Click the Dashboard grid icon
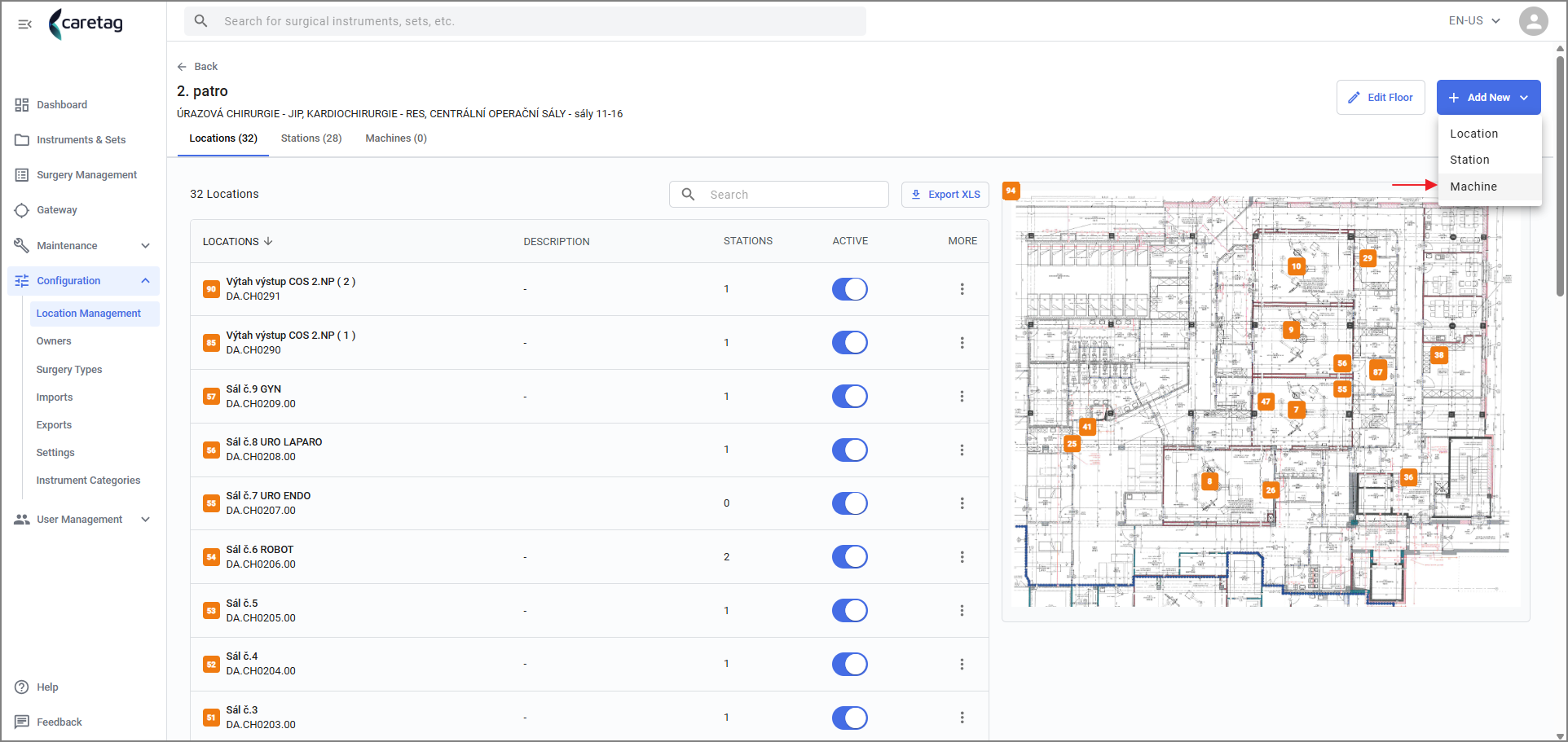This screenshot has width=1568, height=742. coord(22,105)
